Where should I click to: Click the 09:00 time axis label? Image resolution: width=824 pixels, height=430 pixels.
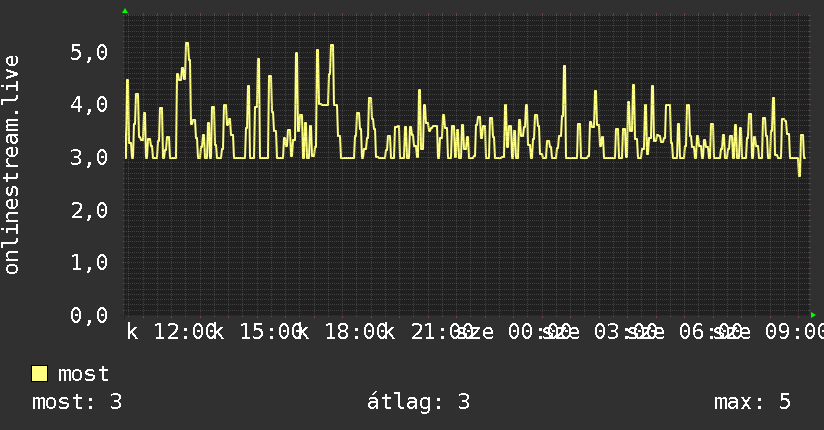coord(795,332)
